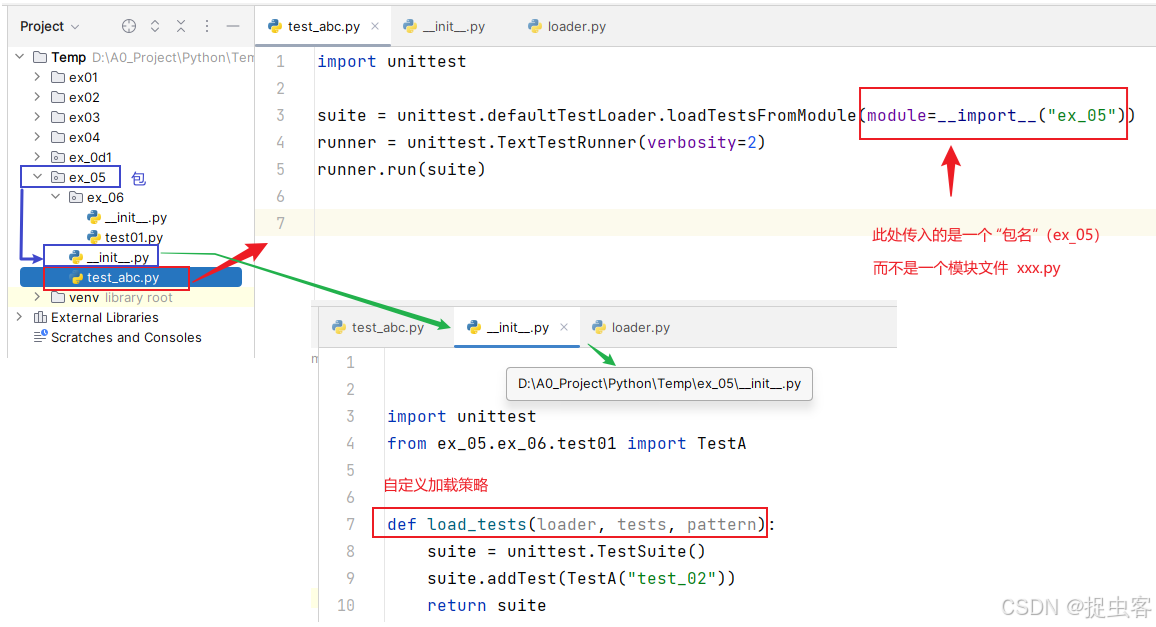1156x627 pixels.
Task: Click the file path tooltip for __init__.py
Action: click(x=659, y=384)
